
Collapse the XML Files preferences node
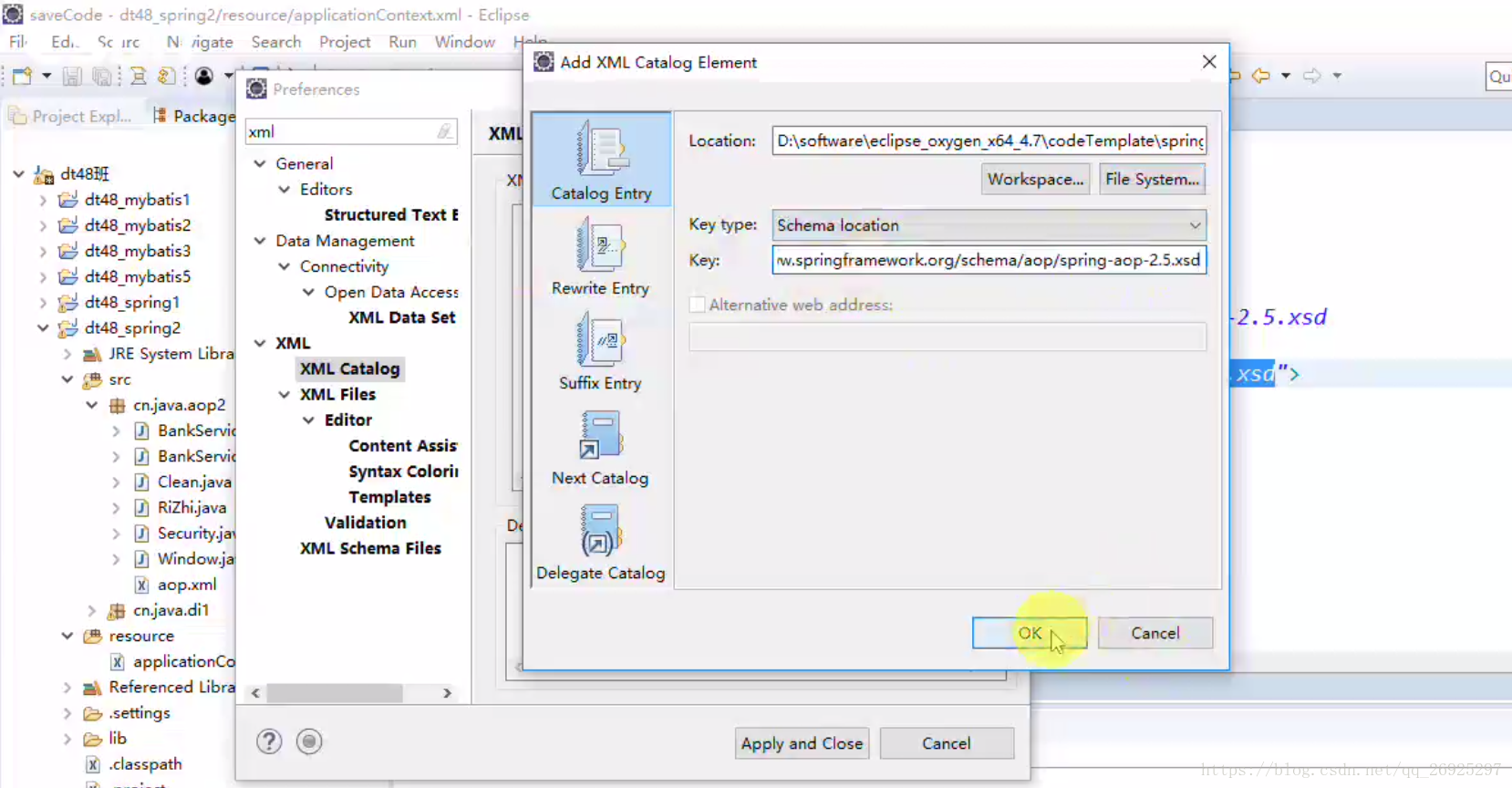tap(285, 395)
